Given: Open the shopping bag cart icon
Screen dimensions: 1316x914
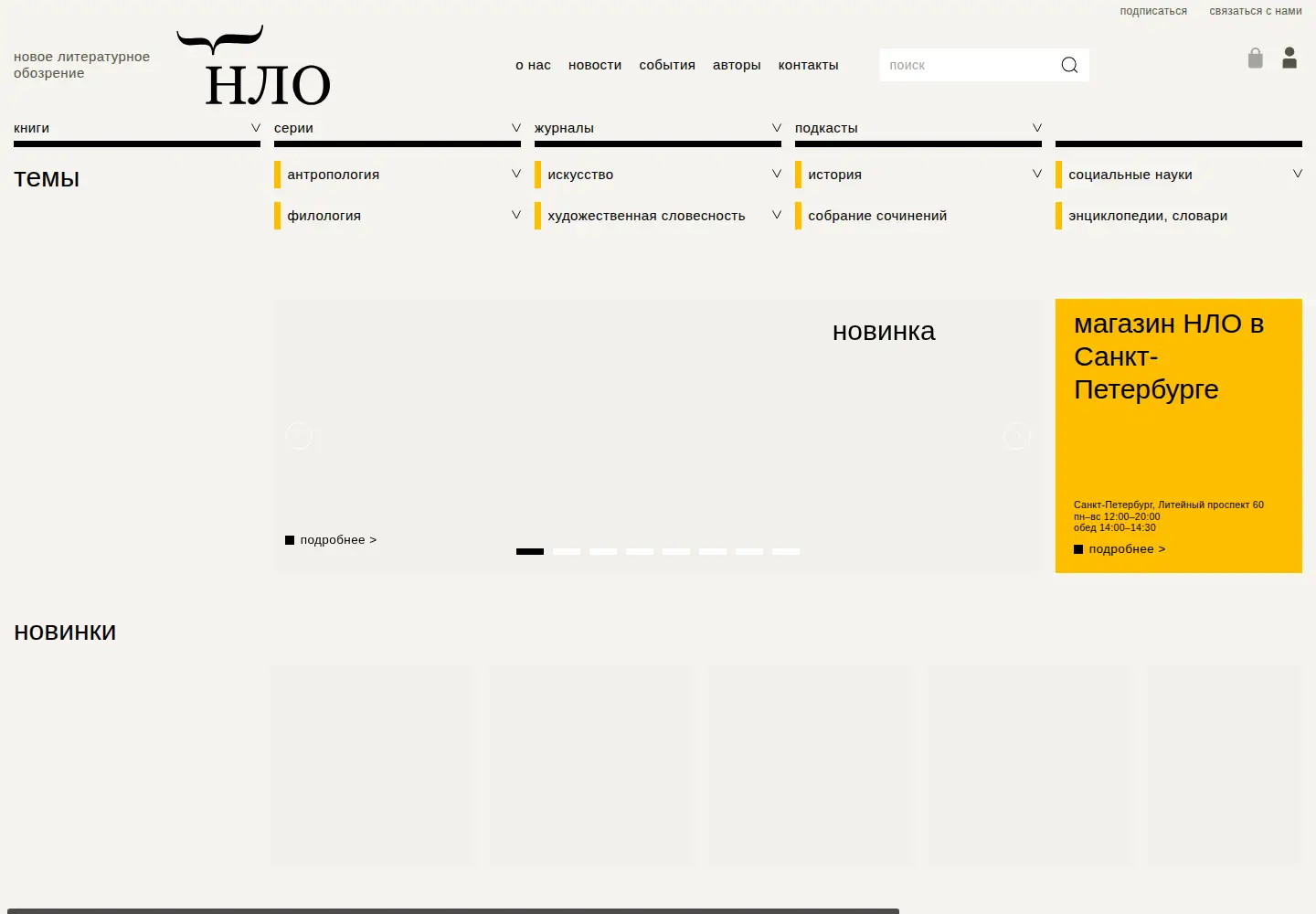Looking at the screenshot, I should [x=1256, y=58].
